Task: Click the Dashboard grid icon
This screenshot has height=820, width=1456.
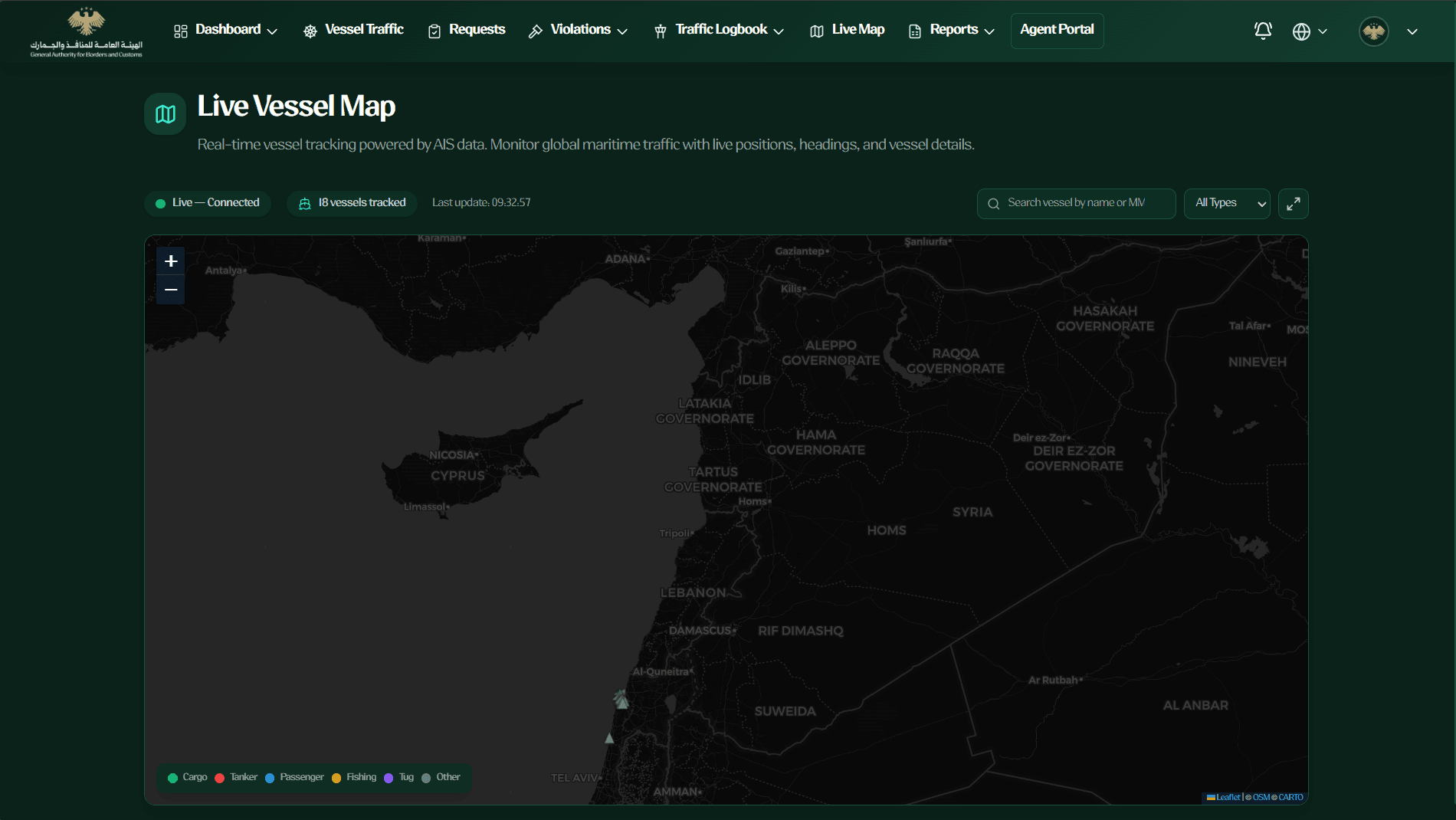Action: pos(181,31)
